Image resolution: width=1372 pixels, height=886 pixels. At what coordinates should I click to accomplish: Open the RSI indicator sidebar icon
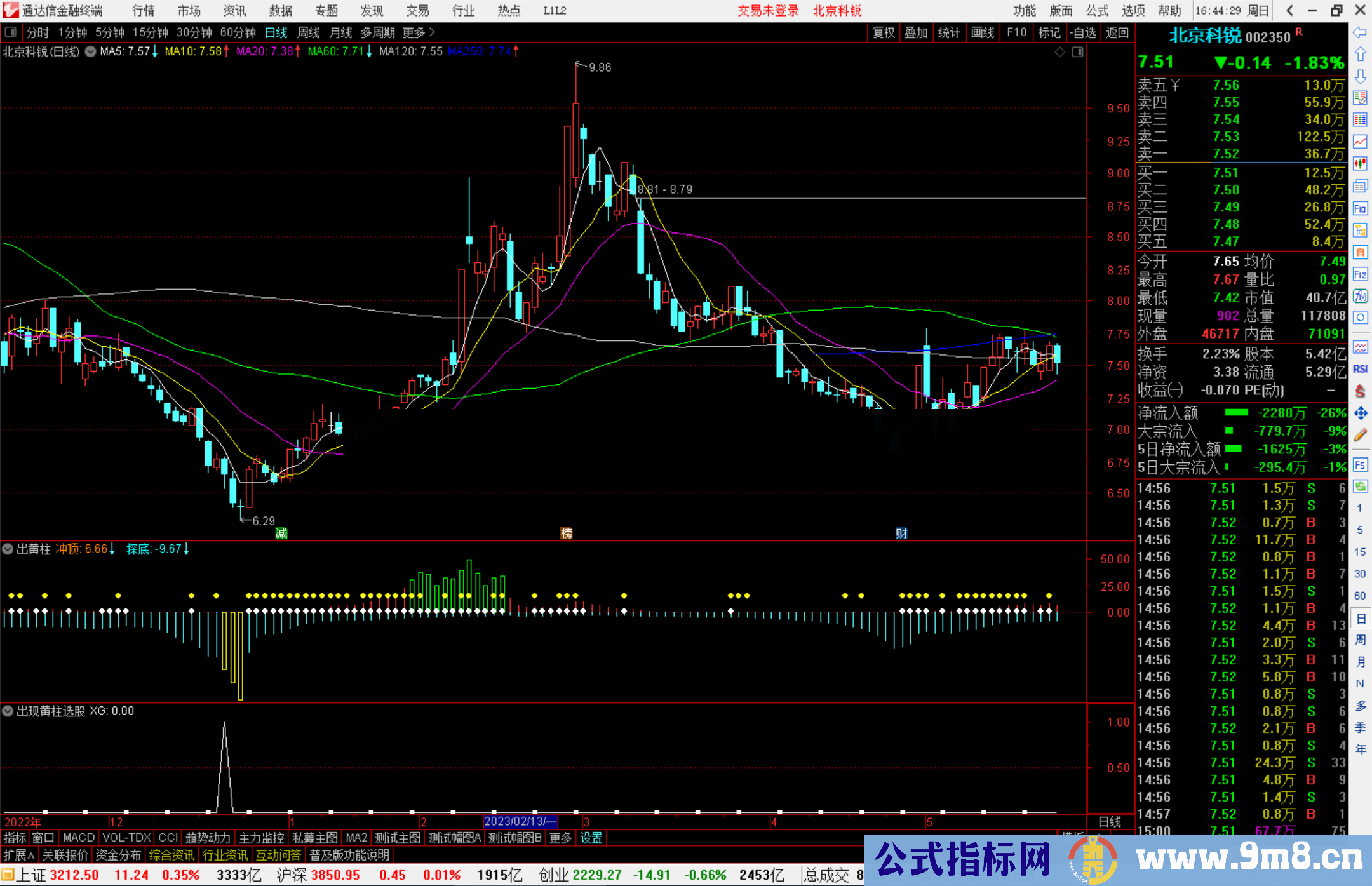pos(1360,369)
